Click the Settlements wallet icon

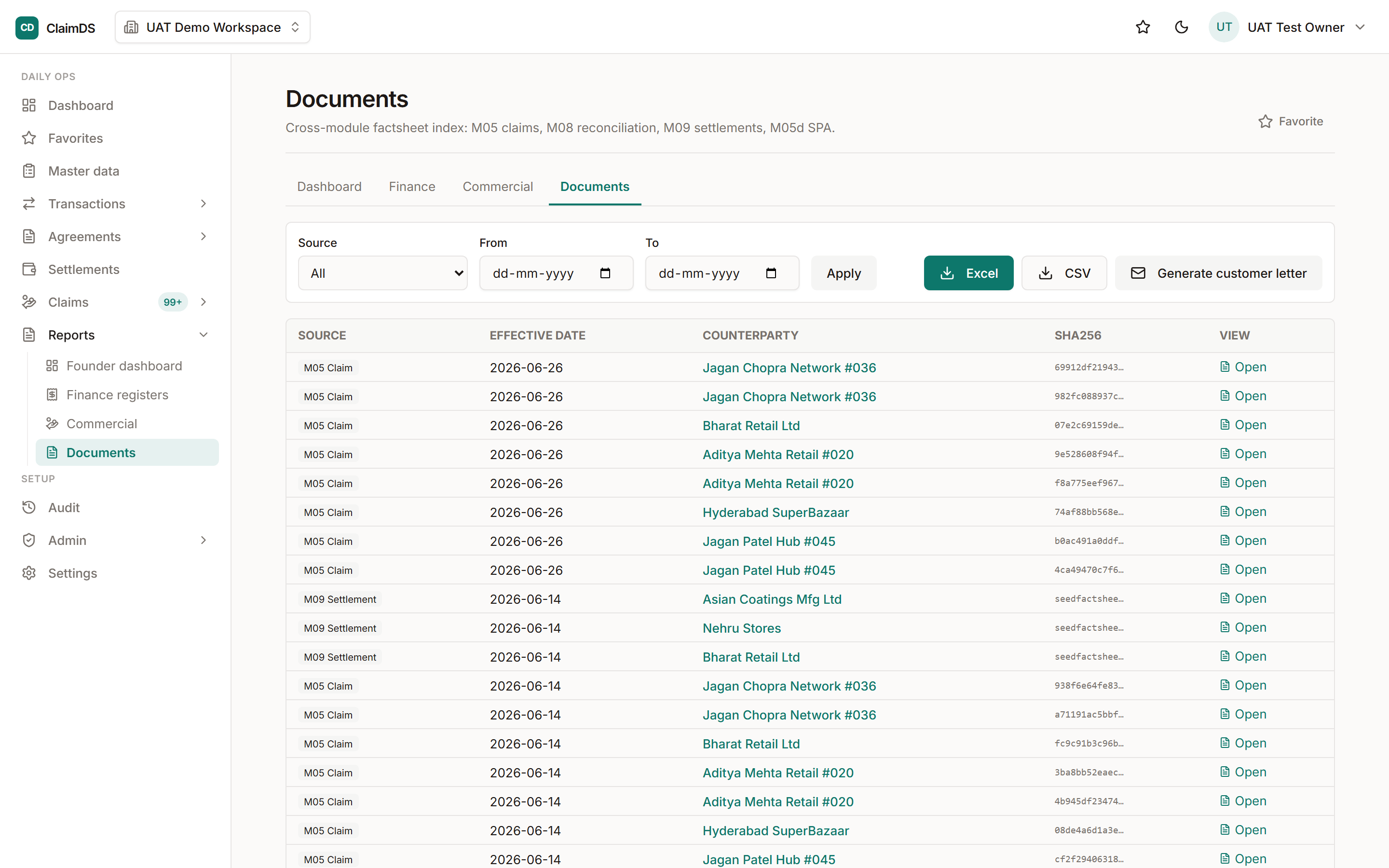tap(29, 269)
